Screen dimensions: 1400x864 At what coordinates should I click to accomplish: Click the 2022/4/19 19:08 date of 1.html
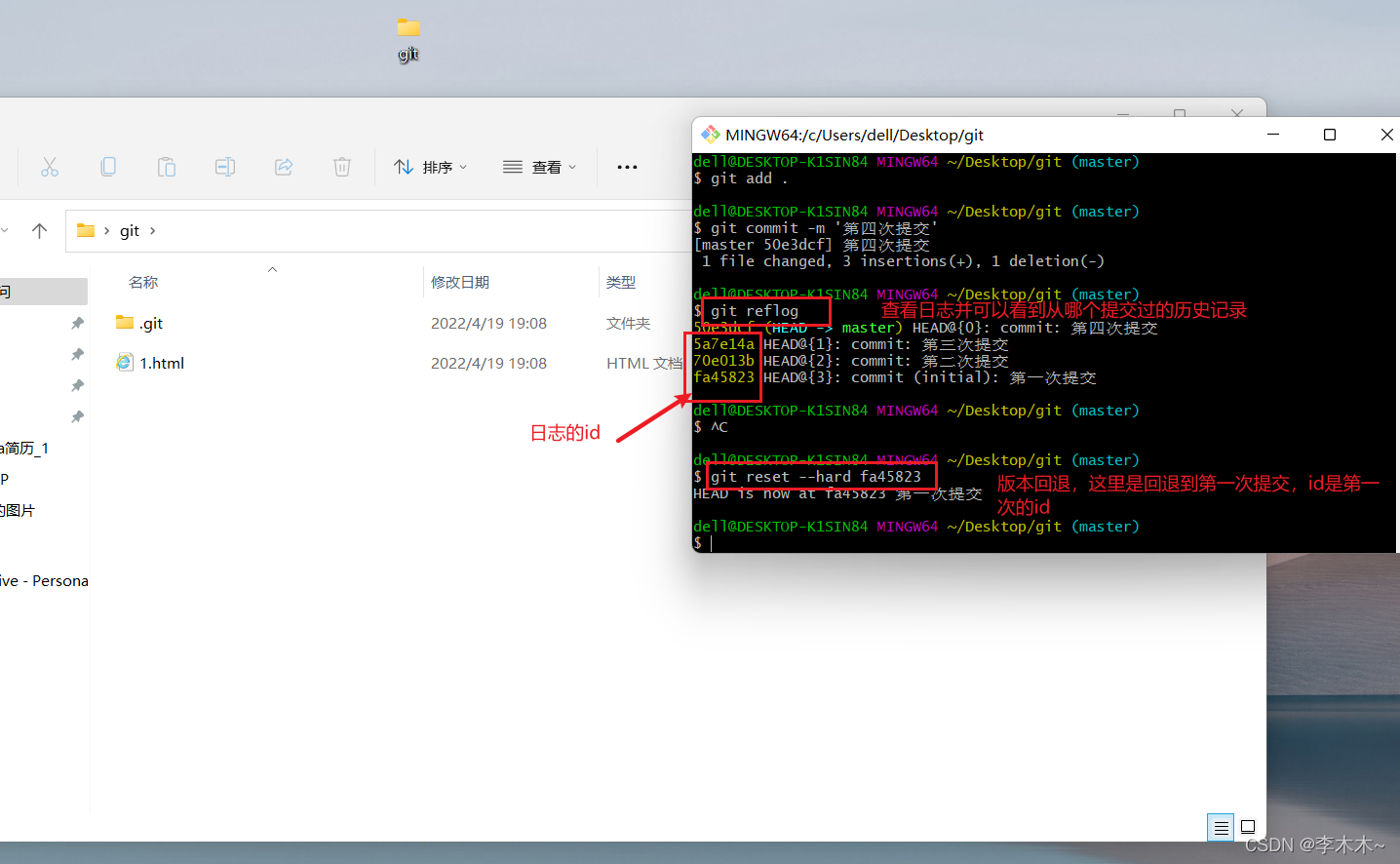(x=488, y=363)
